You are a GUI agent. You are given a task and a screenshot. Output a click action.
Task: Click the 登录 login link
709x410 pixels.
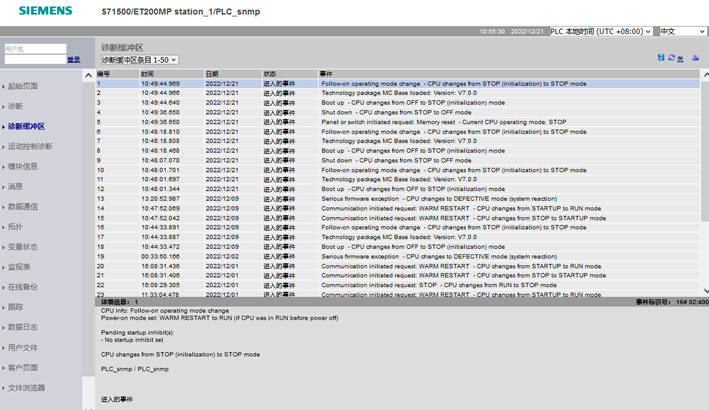tap(74, 60)
